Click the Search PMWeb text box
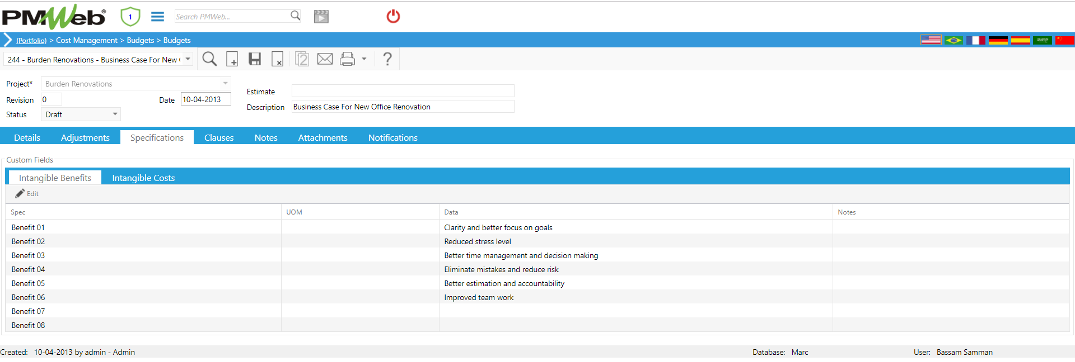The image size is (1075, 362). tap(232, 16)
